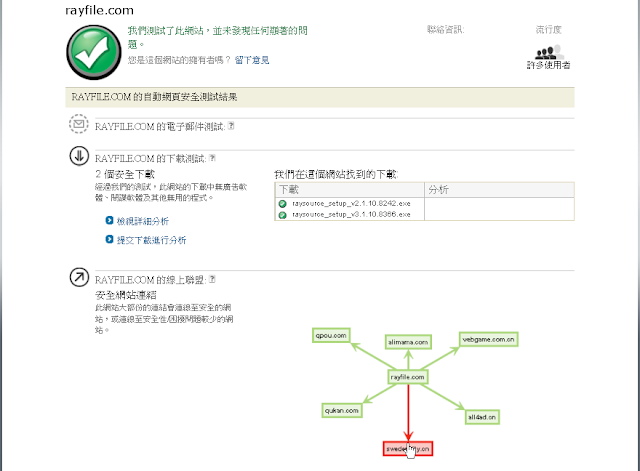The image size is (640, 471).
Task: Open the 留下意見 link
Action: 252,60
